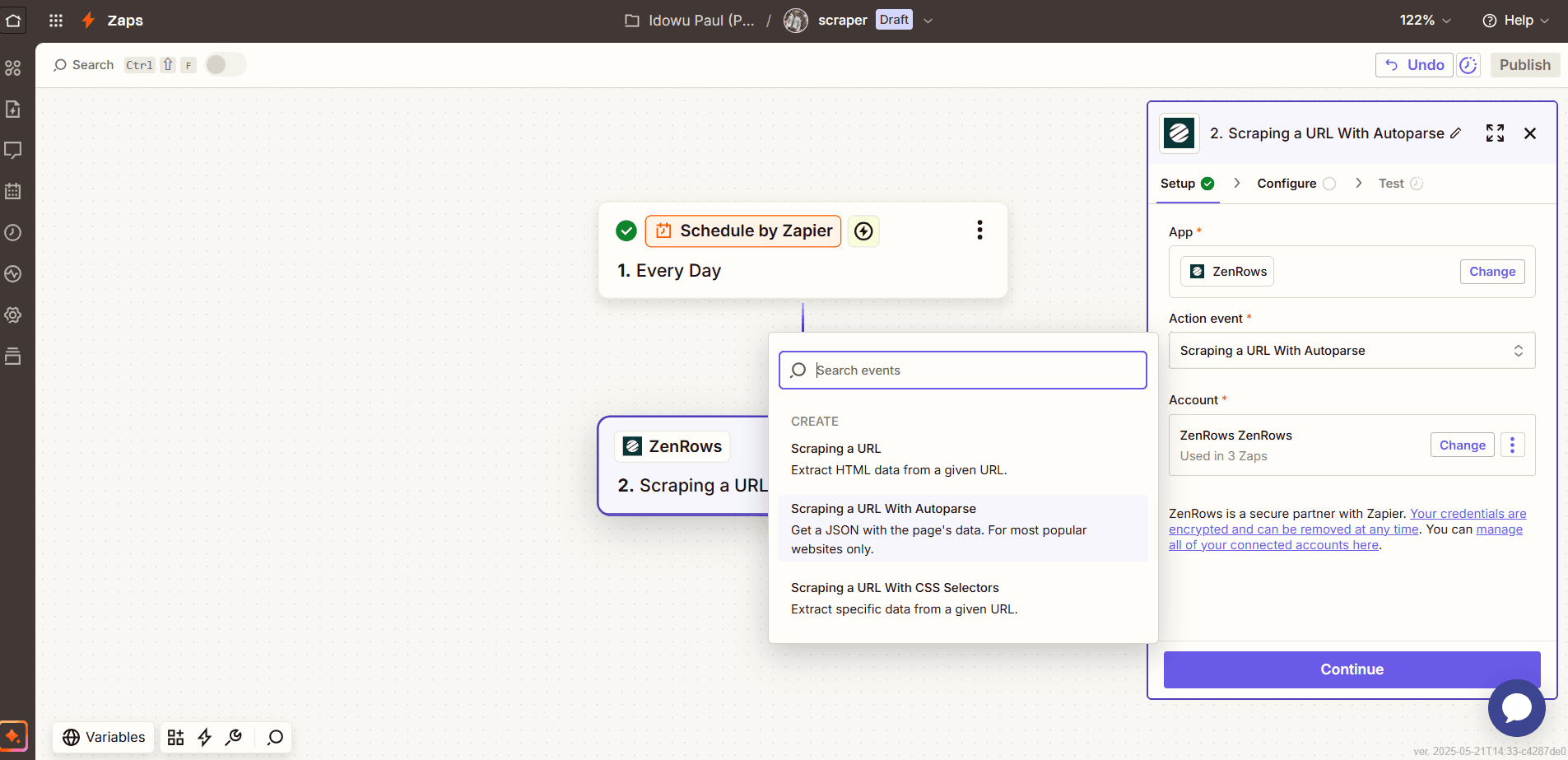Open the account three-dot options menu

point(1512,445)
